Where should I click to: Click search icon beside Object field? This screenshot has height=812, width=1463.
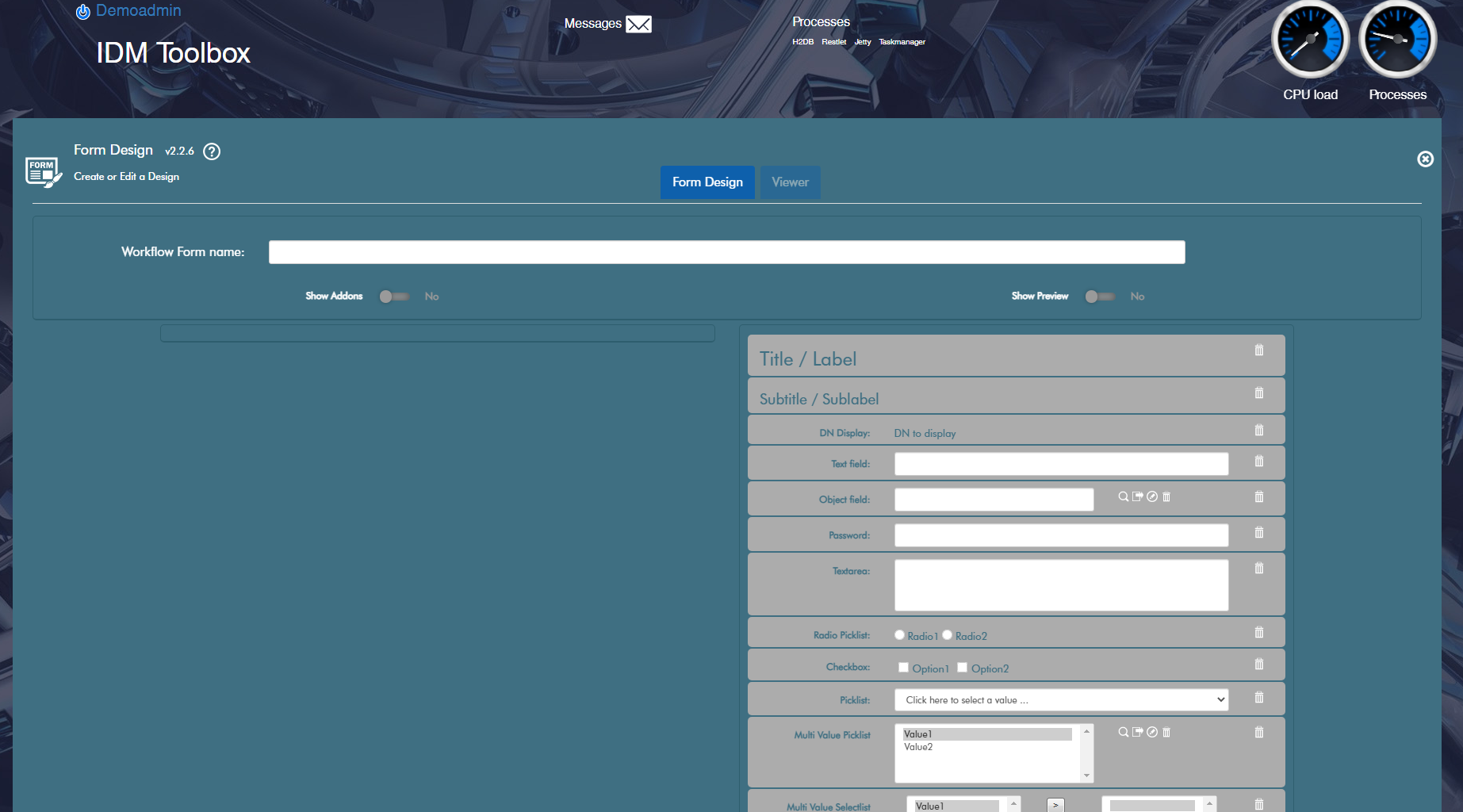(1123, 496)
